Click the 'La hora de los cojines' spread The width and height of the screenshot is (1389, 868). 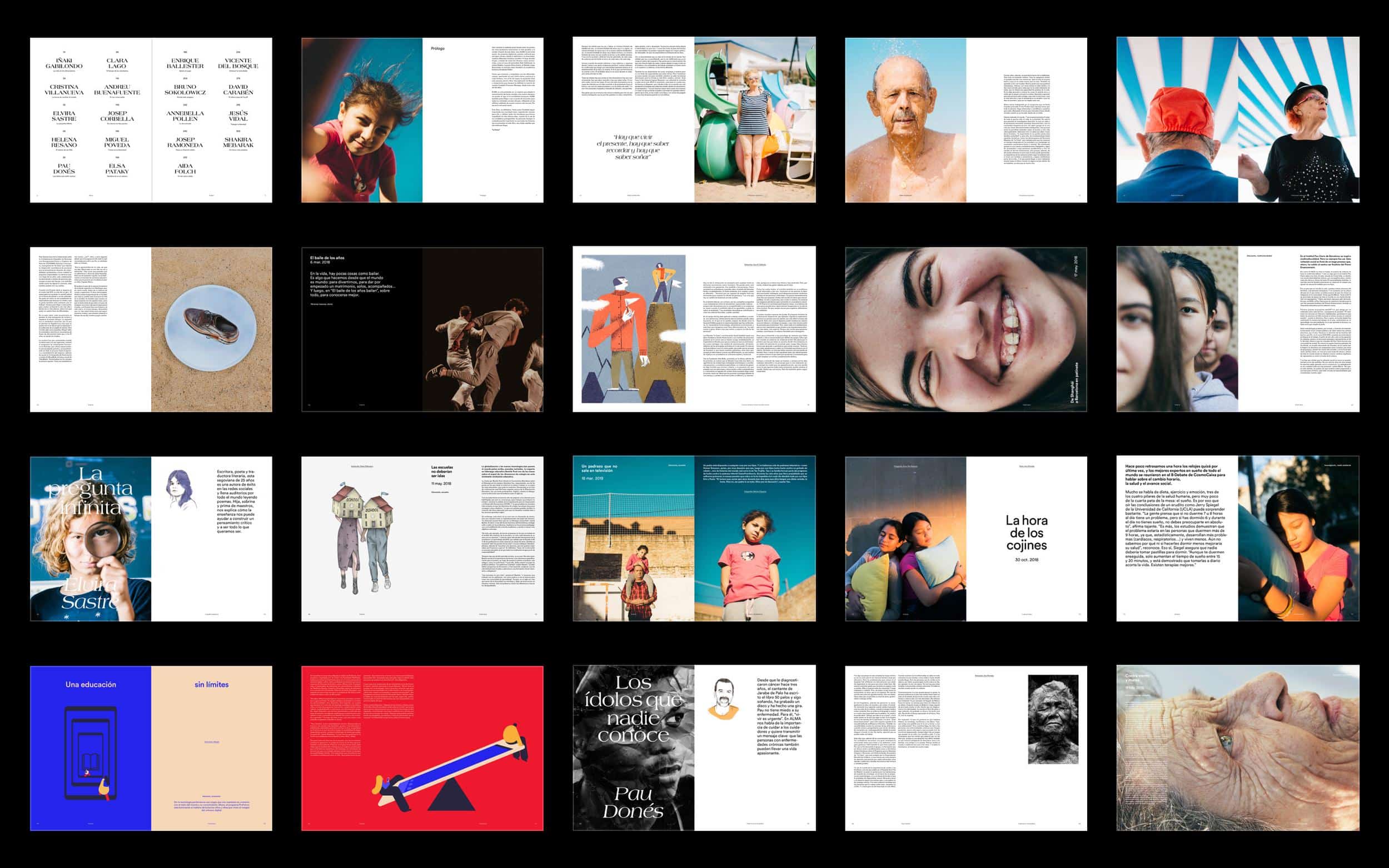point(966,538)
